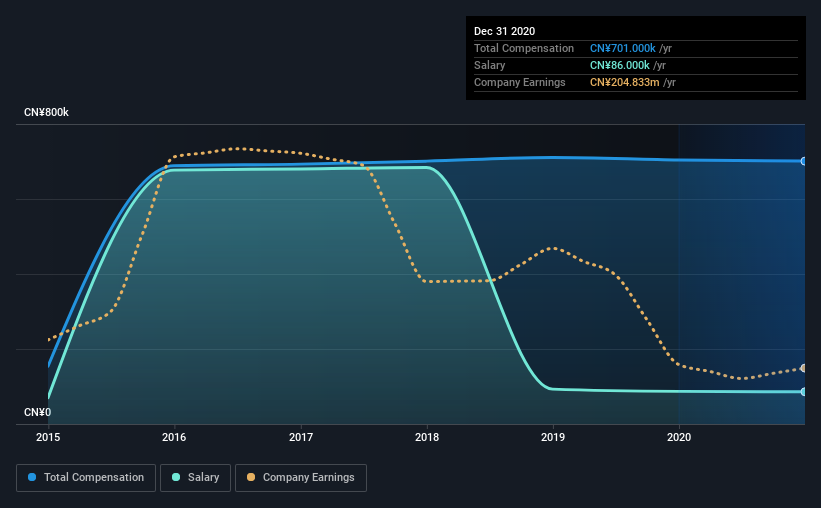Image resolution: width=821 pixels, height=508 pixels.
Task: Click the CN¥0 y-axis label
Action: tap(37, 413)
